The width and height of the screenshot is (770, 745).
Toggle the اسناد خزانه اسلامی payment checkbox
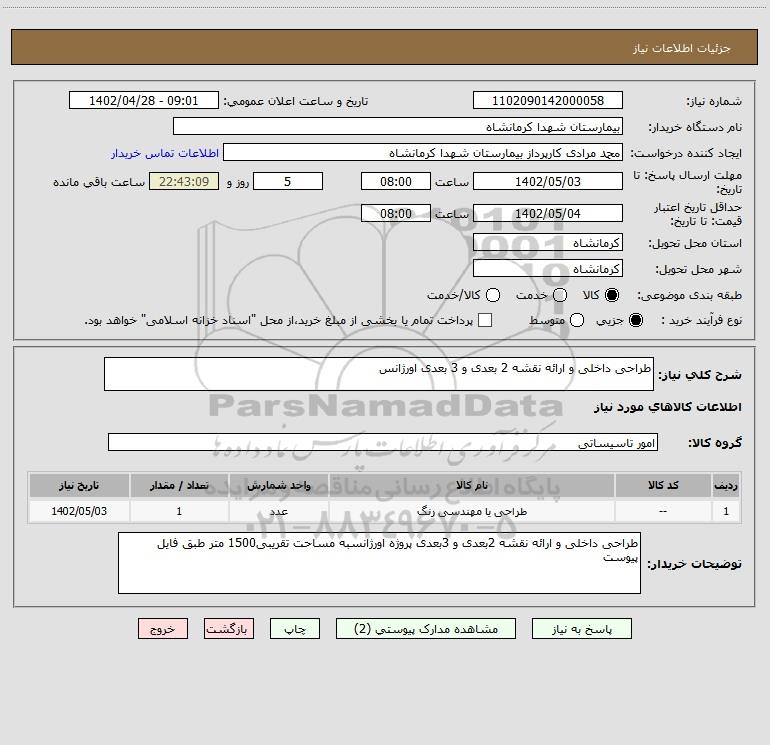[x=485, y=320]
